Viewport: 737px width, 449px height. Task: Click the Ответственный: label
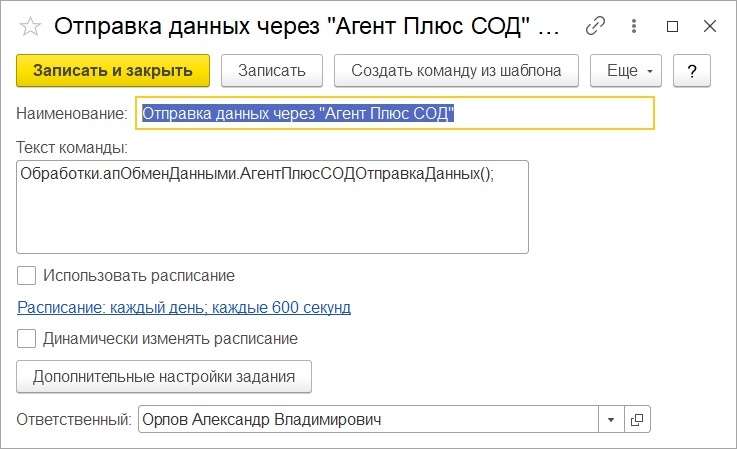pyautogui.click(x=74, y=419)
